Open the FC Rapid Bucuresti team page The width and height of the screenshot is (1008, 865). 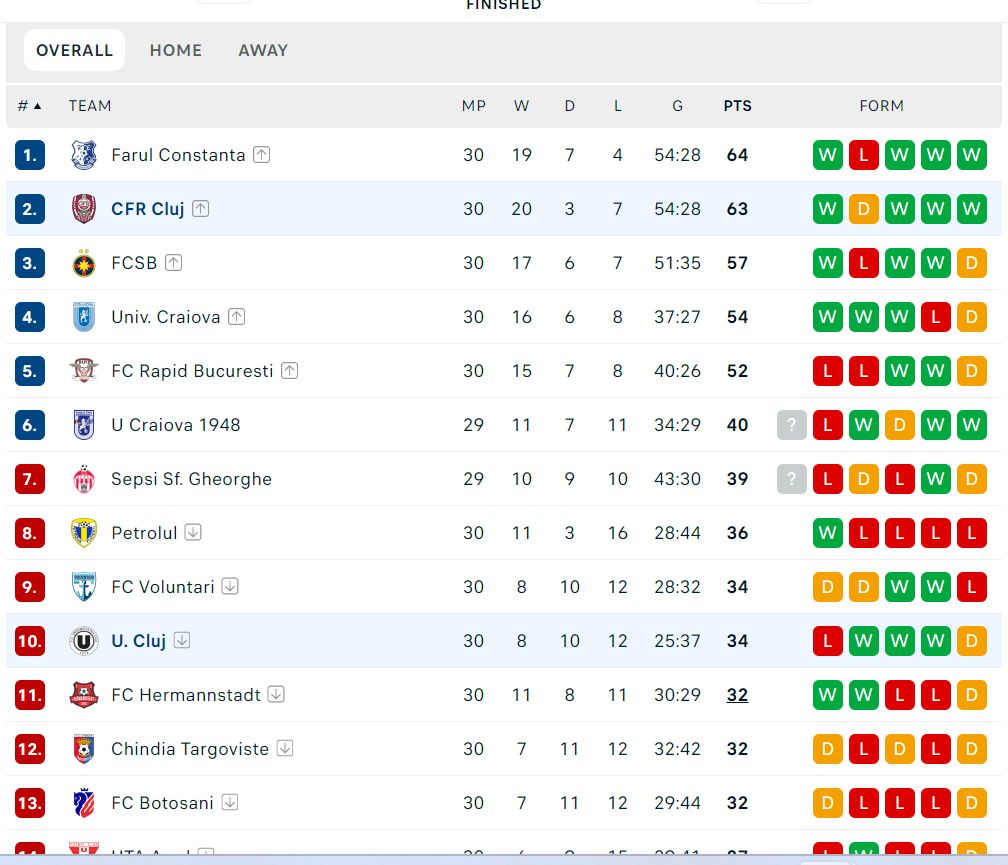click(192, 371)
